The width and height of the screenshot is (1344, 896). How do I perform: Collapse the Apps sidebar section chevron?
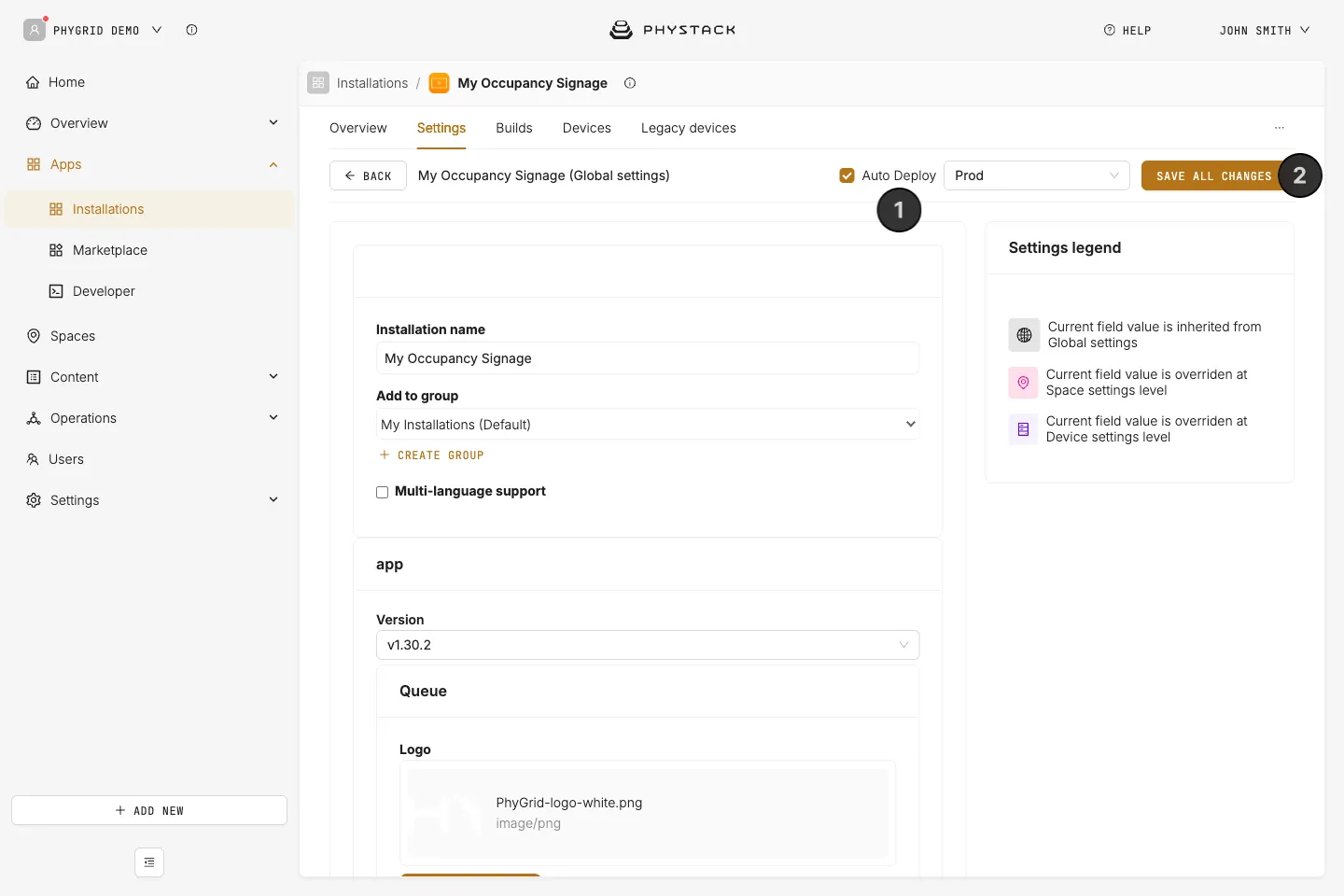click(273, 164)
